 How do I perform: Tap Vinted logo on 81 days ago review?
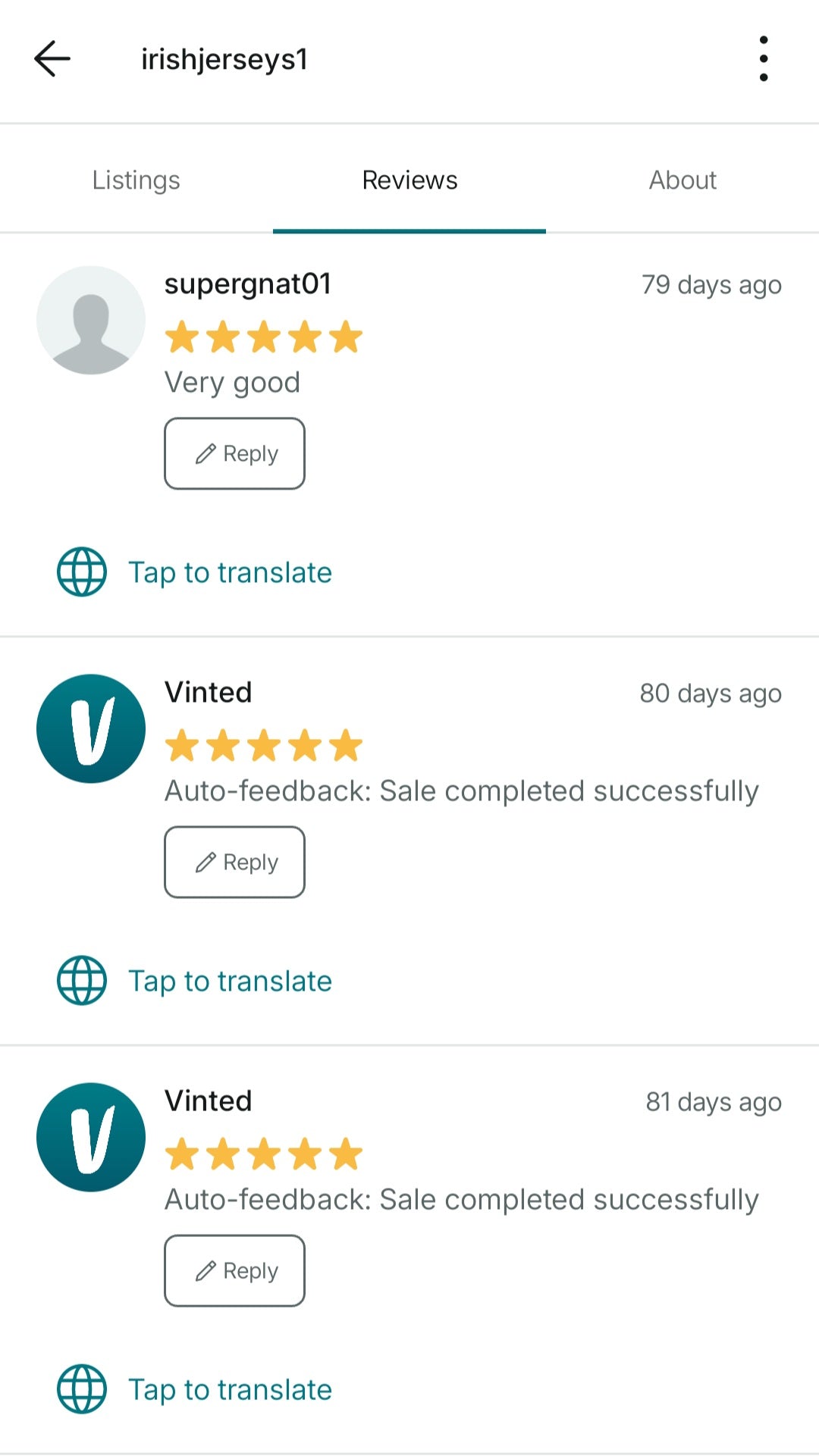pos(91,1137)
